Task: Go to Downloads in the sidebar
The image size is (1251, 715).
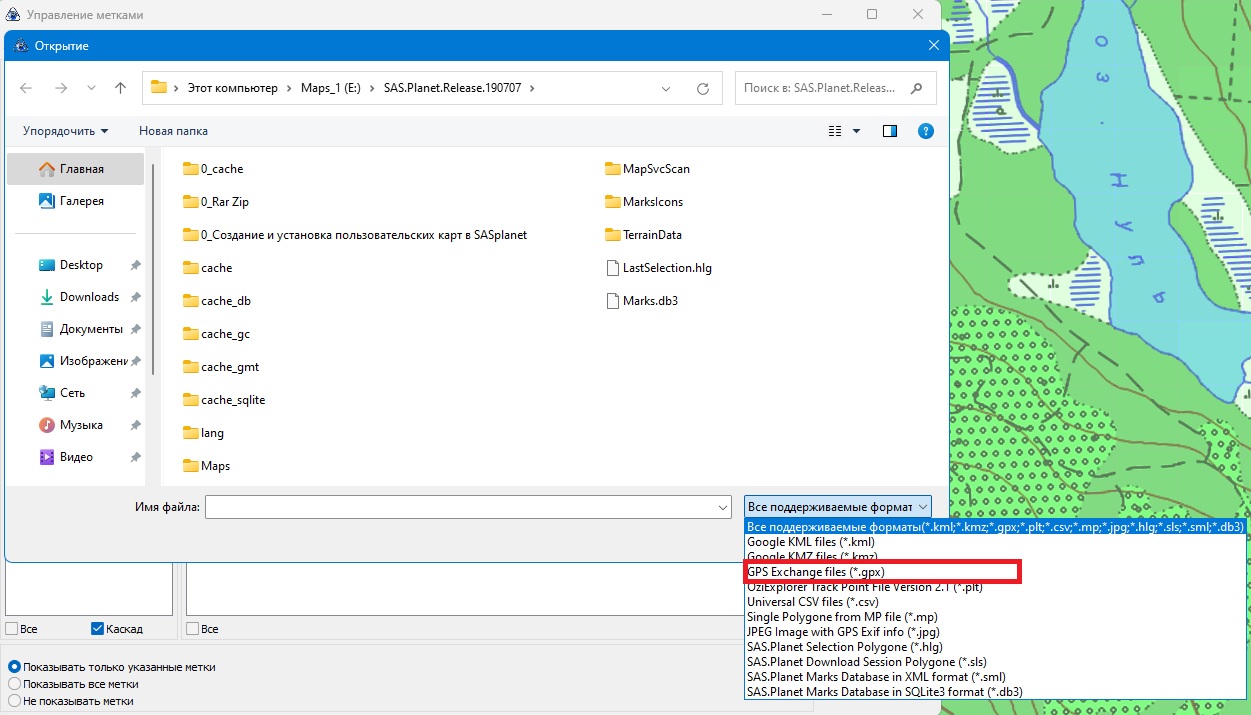Action: pyautogui.click(x=88, y=297)
